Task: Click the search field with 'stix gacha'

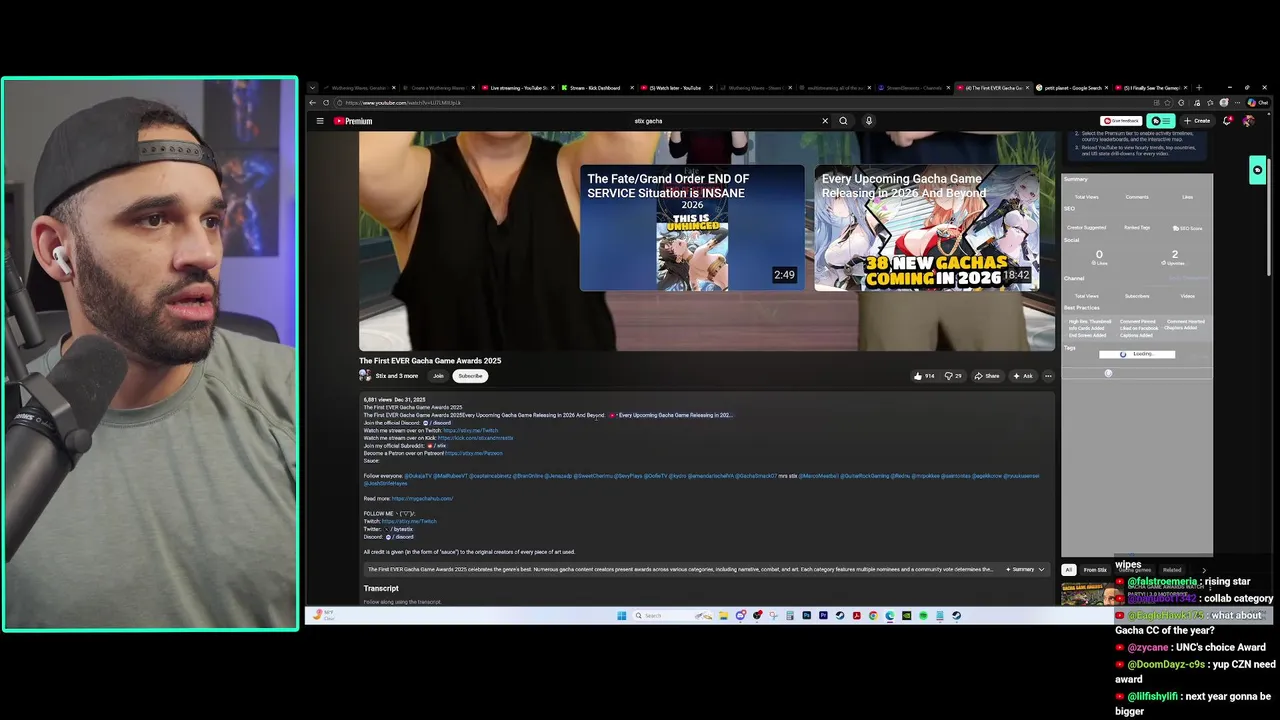Action: click(x=725, y=121)
